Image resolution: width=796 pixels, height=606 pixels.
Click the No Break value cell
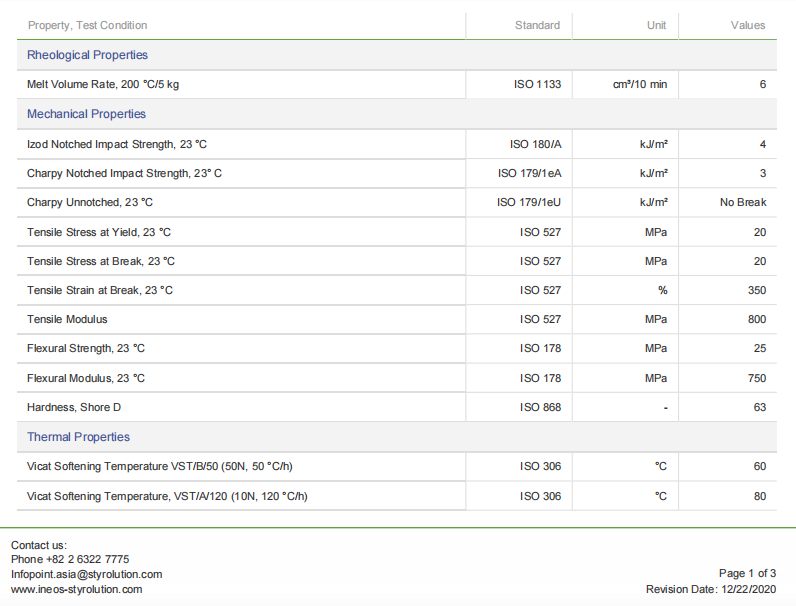[x=742, y=202]
